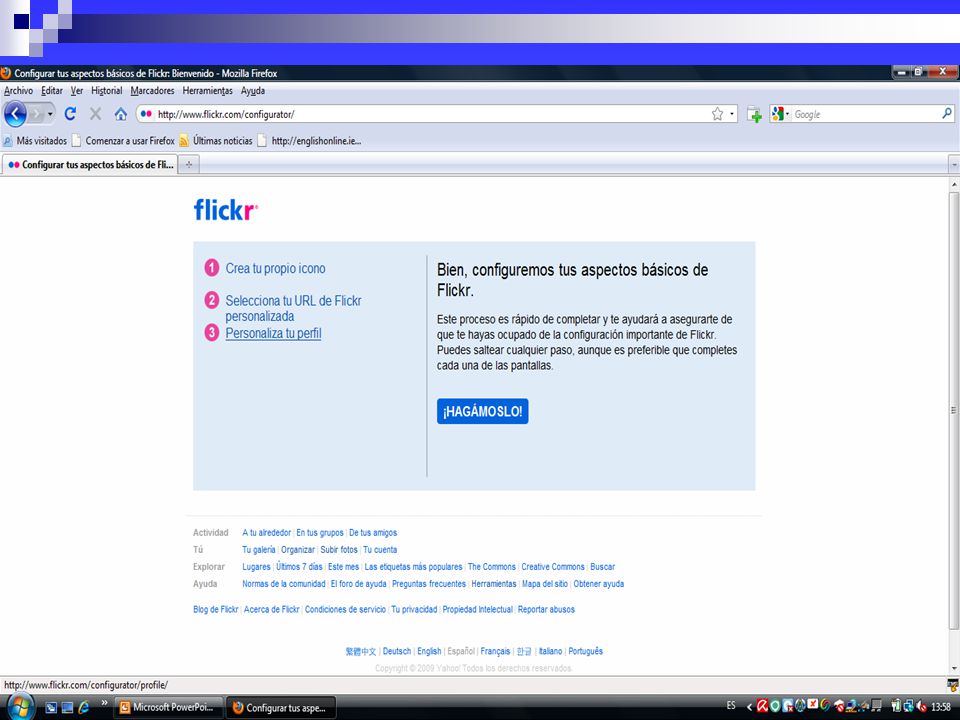The height and width of the screenshot is (720, 960).
Task: Open the Ver menu
Action: pyautogui.click(x=77, y=91)
